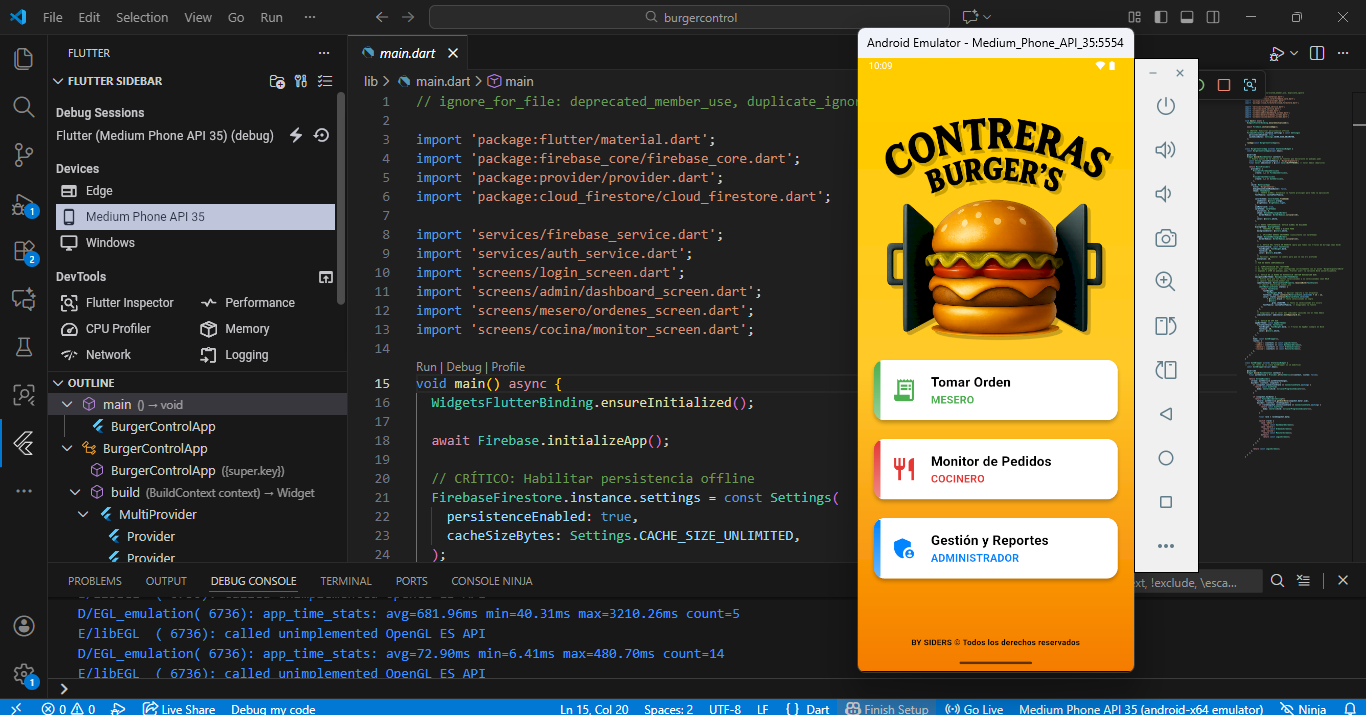Collapse the MultiProvider node in Outline

(82, 514)
